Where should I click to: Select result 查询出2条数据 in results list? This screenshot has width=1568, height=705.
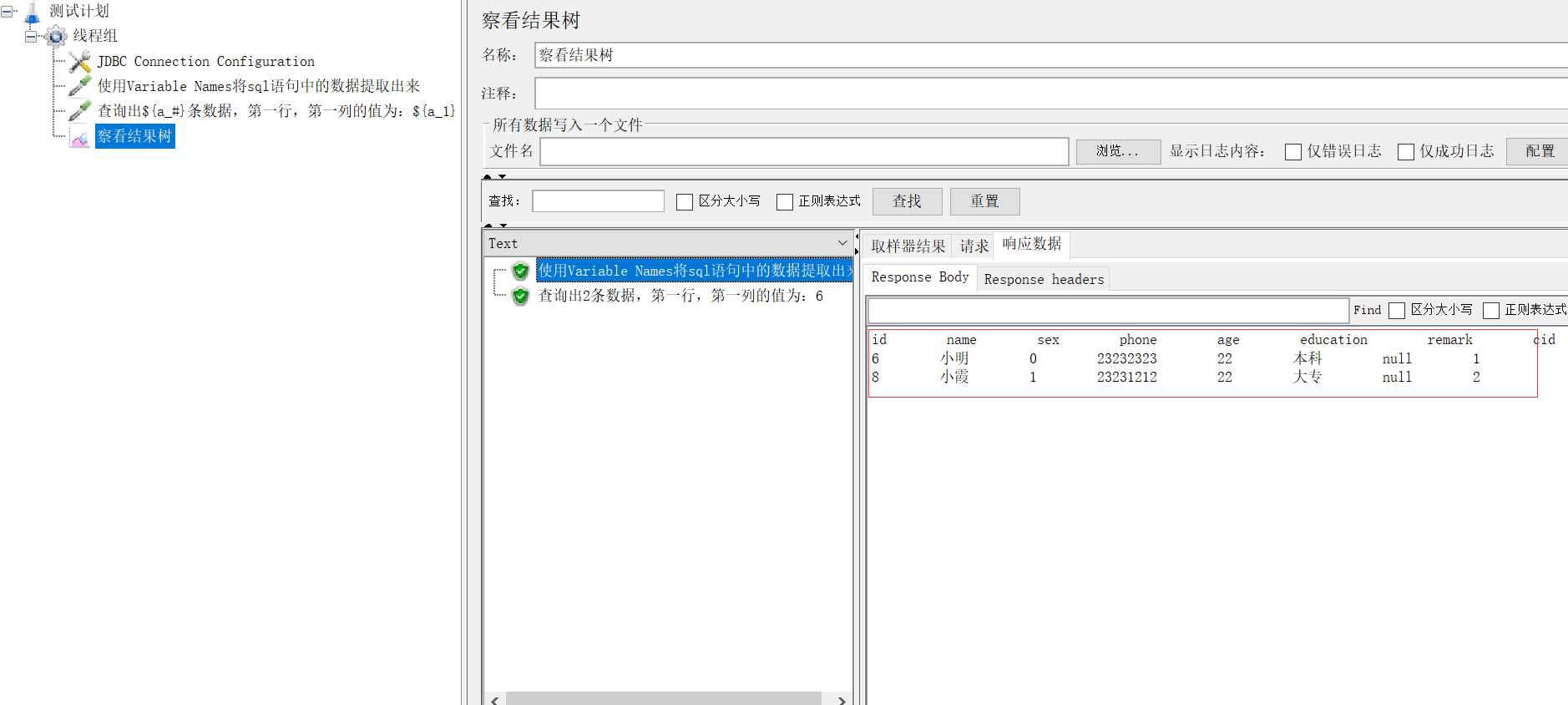coord(680,296)
